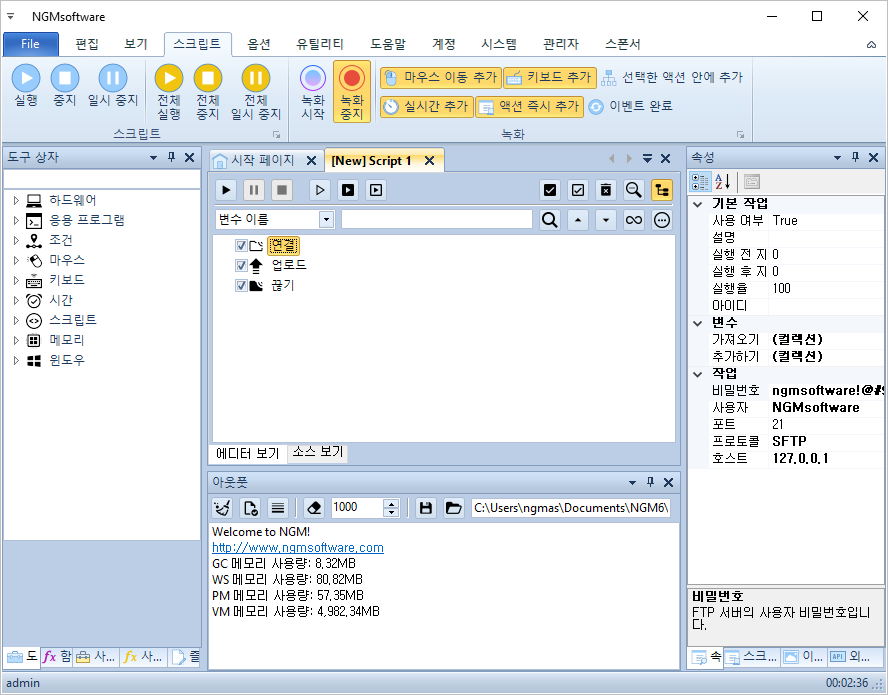888x695 pixels.
Task: Click the toolbox search input field
Action: tap(103, 179)
